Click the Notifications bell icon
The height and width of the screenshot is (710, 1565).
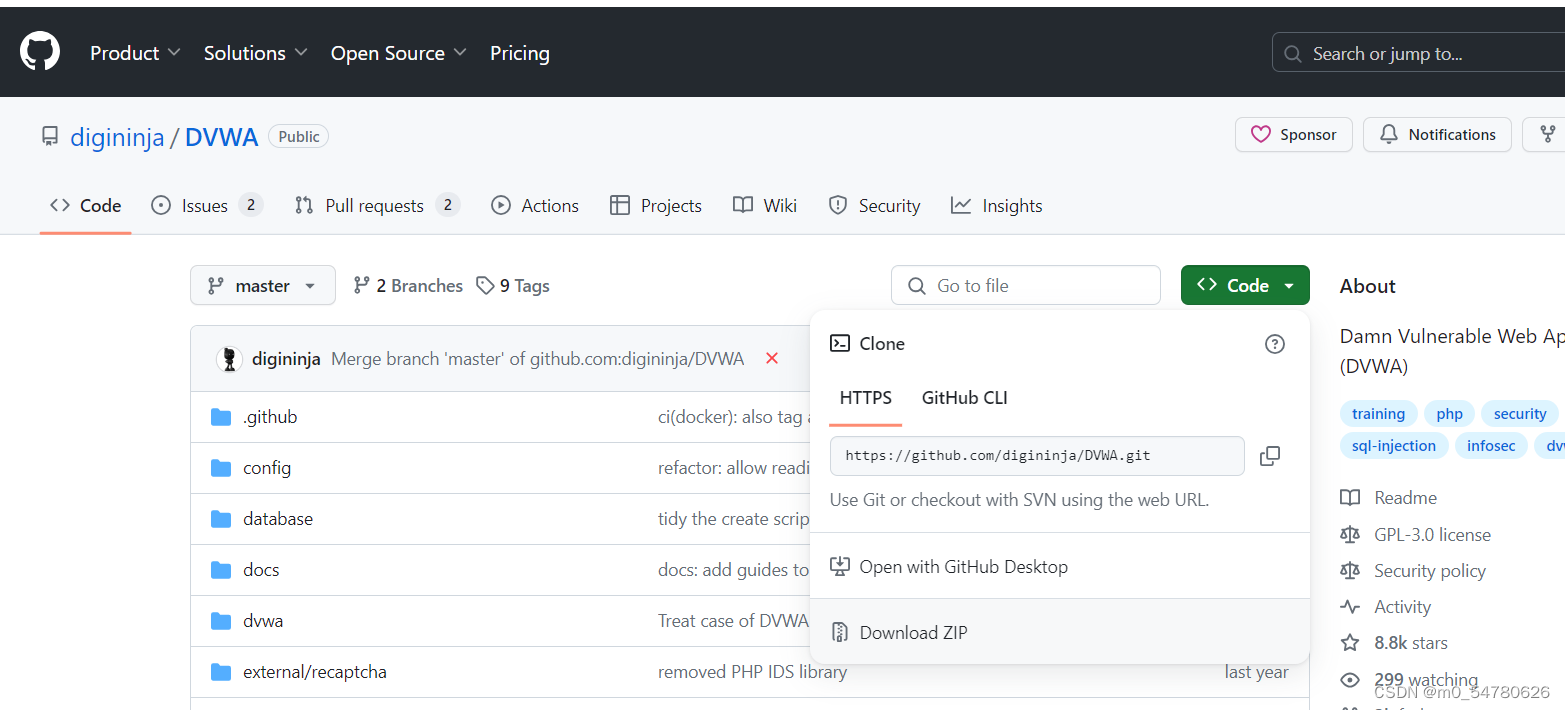click(x=1390, y=134)
